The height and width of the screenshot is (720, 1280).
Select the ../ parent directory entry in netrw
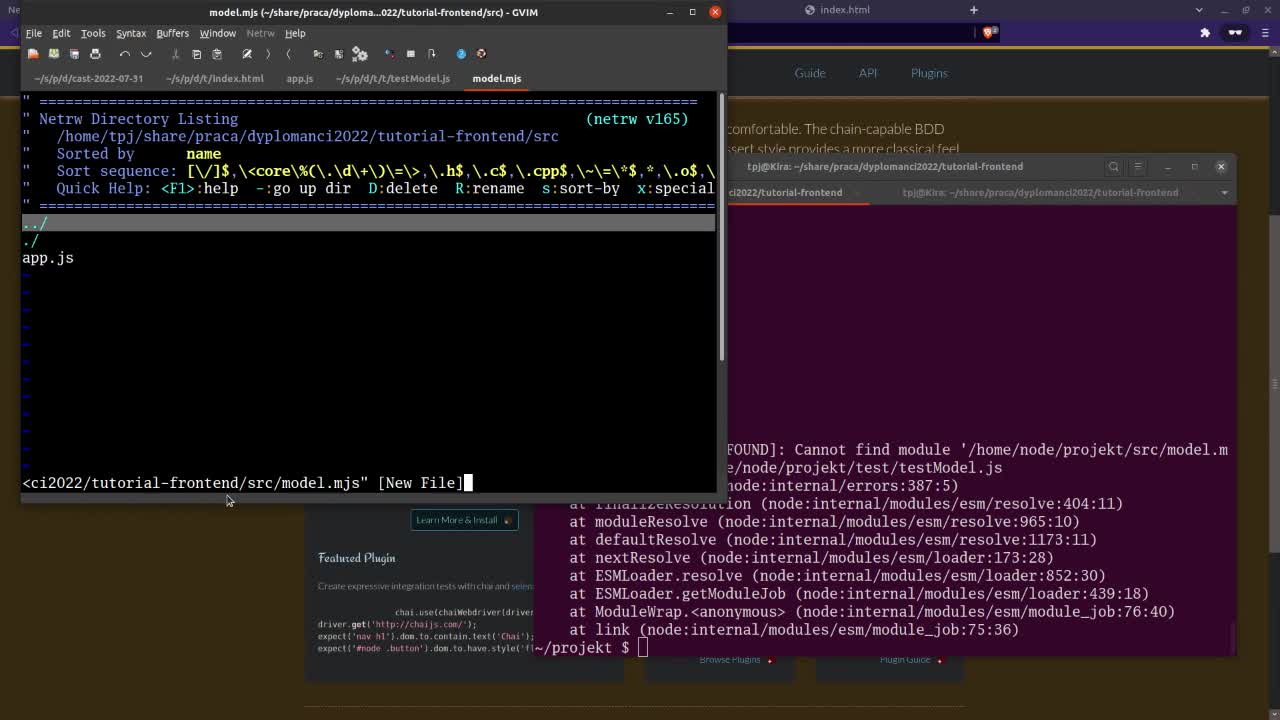point(369,223)
